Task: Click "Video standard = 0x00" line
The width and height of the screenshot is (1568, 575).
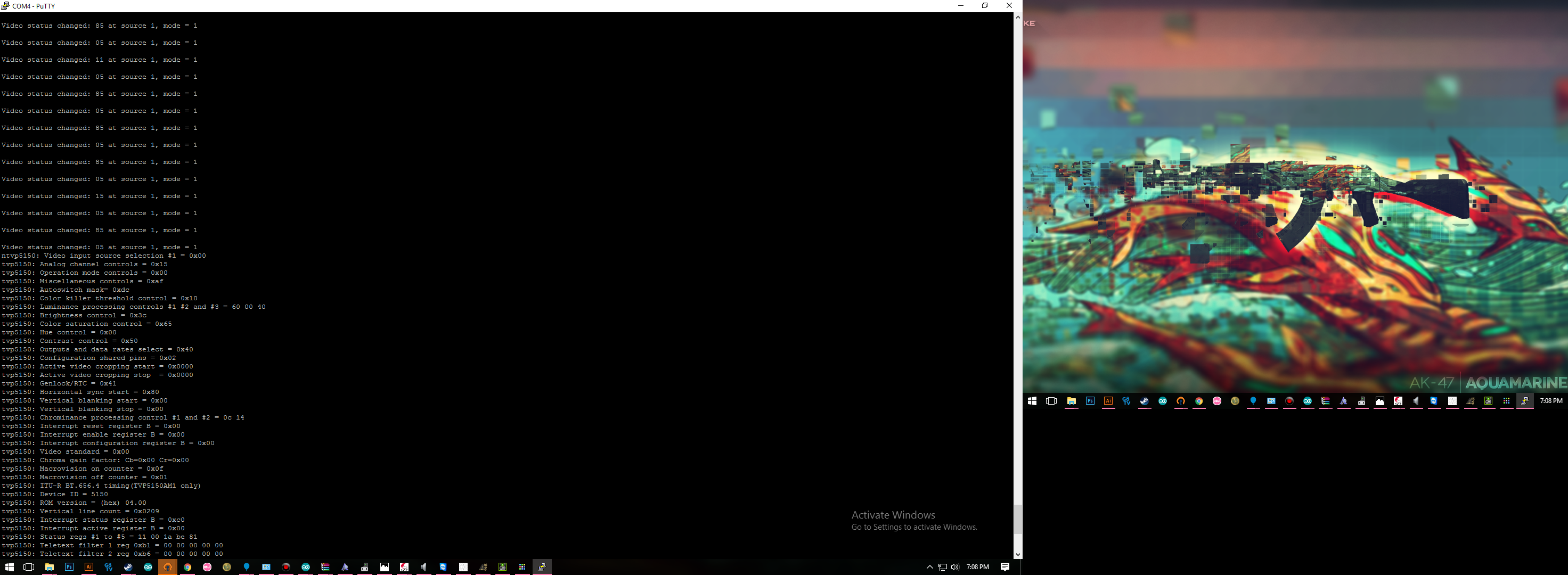Action: click(x=65, y=451)
